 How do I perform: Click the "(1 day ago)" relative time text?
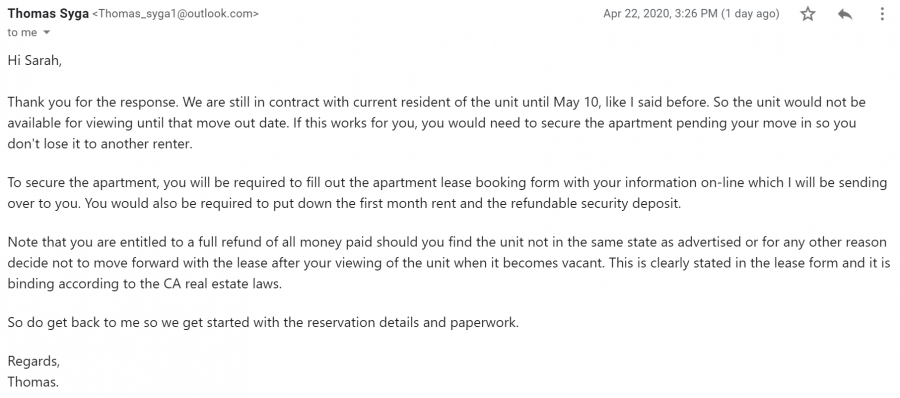750,14
